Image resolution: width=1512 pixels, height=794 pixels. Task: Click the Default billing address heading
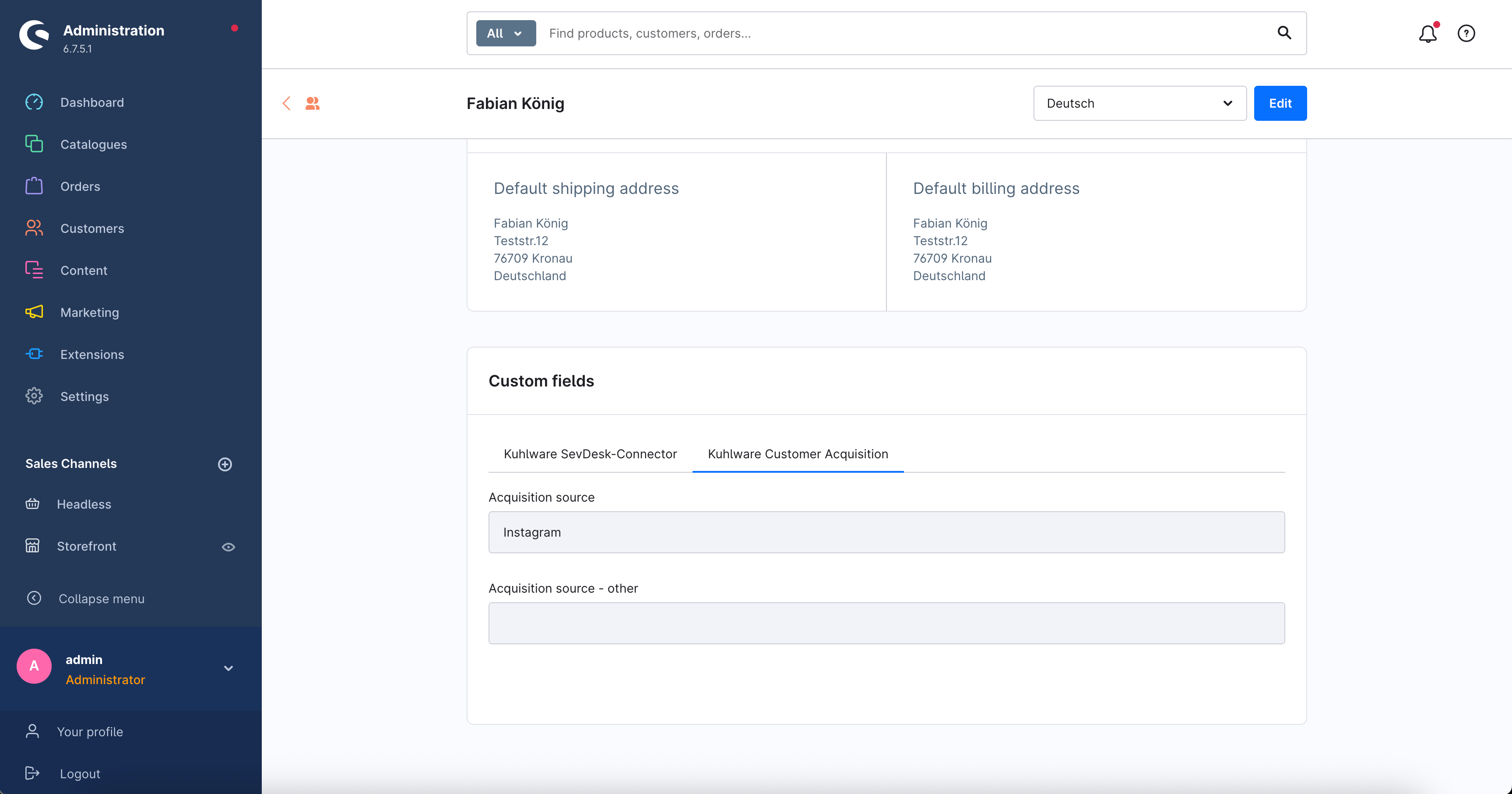coord(996,188)
